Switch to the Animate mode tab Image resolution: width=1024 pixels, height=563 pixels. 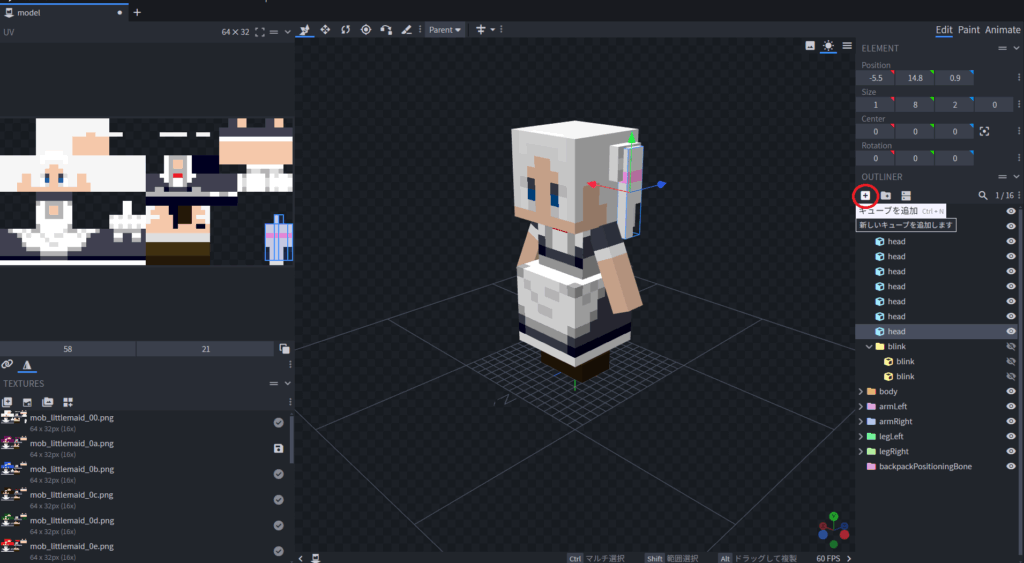tap(1003, 30)
